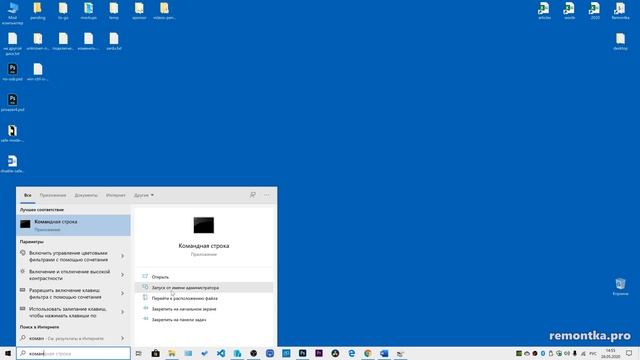The height and width of the screenshot is (360, 640).
Task: Expand arrow for sticky keys setting result
Action: click(x=122, y=312)
